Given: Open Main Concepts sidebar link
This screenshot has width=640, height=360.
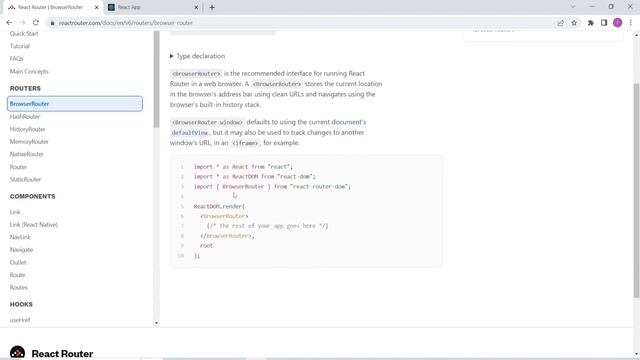Looking at the screenshot, I should pyautogui.click(x=29, y=71).
